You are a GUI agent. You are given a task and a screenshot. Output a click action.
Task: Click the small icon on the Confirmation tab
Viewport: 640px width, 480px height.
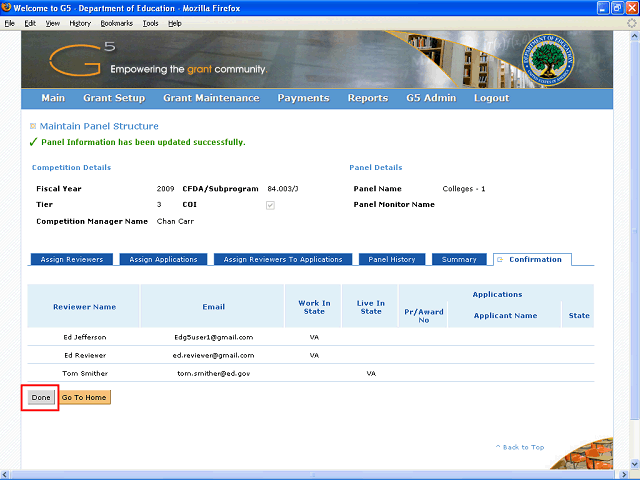[500, 260]
